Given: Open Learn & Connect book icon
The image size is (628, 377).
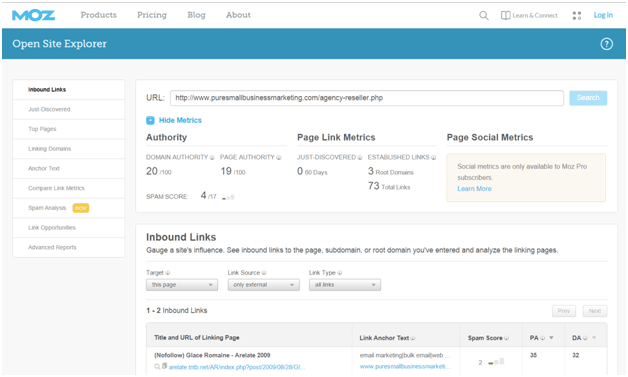Looking at the screenshot, I should pos(505,15).
